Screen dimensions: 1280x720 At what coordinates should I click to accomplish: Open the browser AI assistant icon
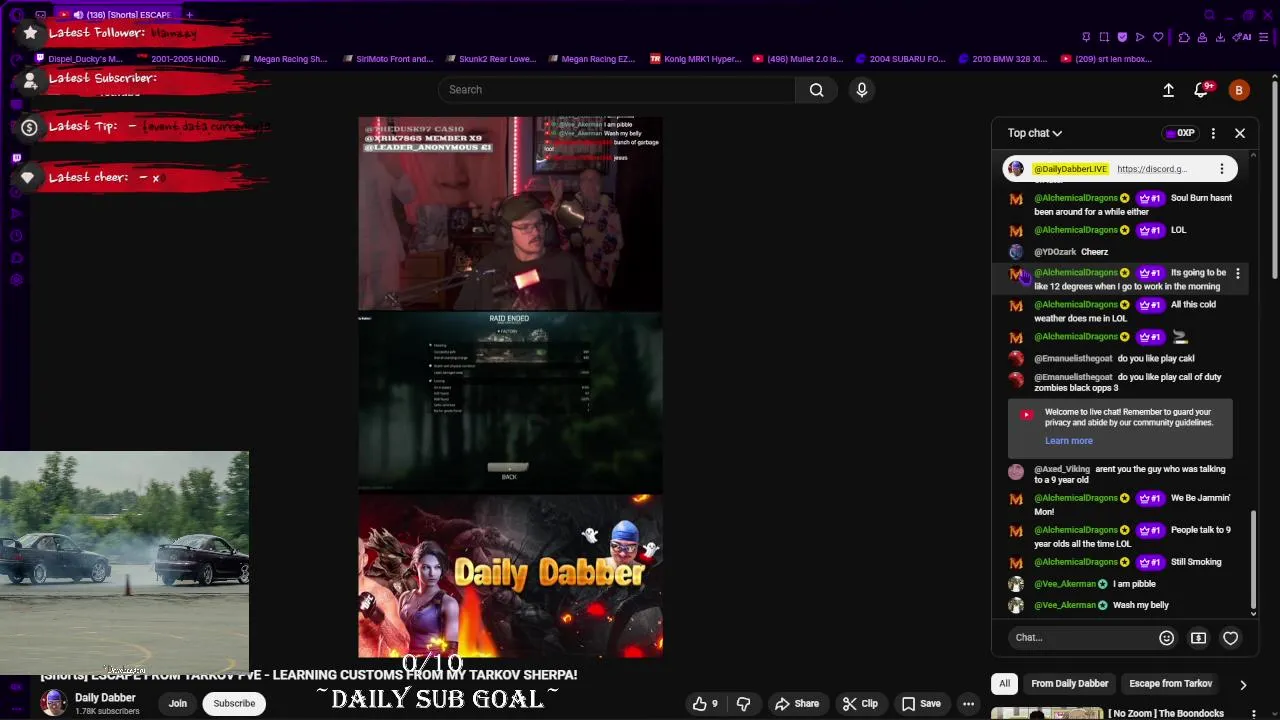tap(1244, 37)
